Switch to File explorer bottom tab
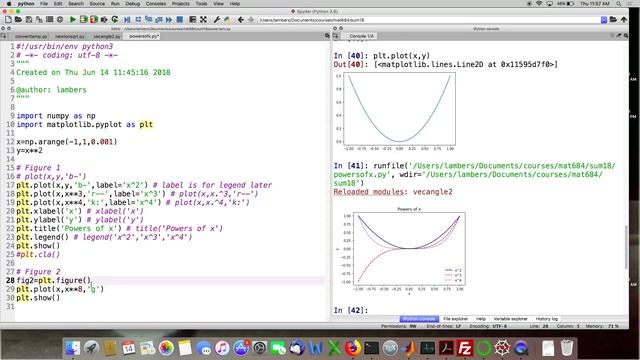 pos(456,319)
